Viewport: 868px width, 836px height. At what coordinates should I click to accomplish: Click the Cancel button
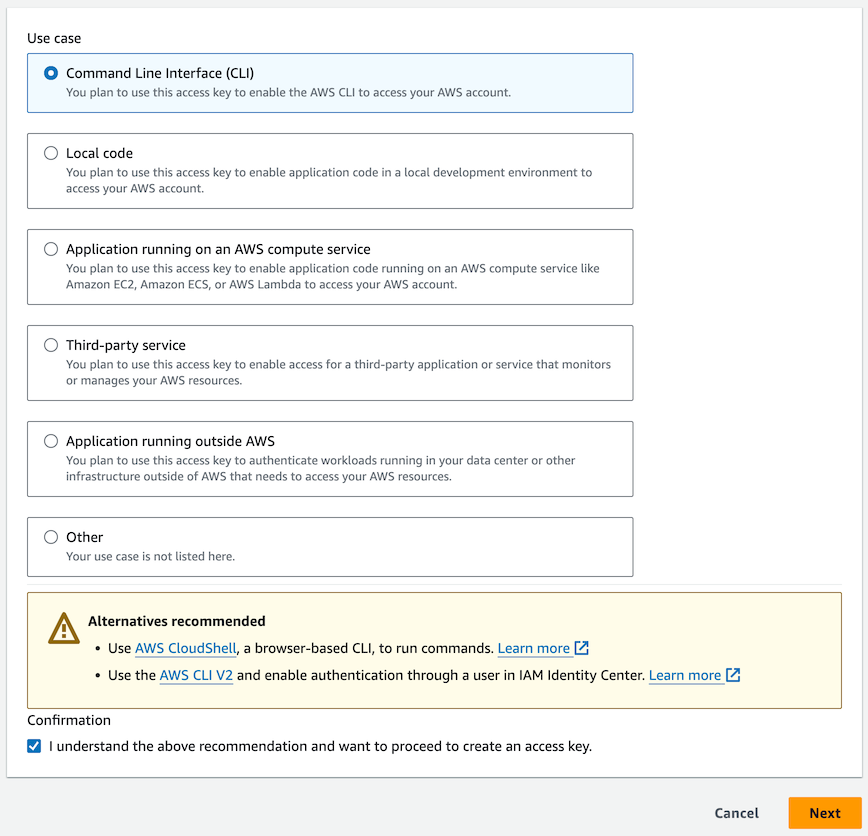click(737, 813)
